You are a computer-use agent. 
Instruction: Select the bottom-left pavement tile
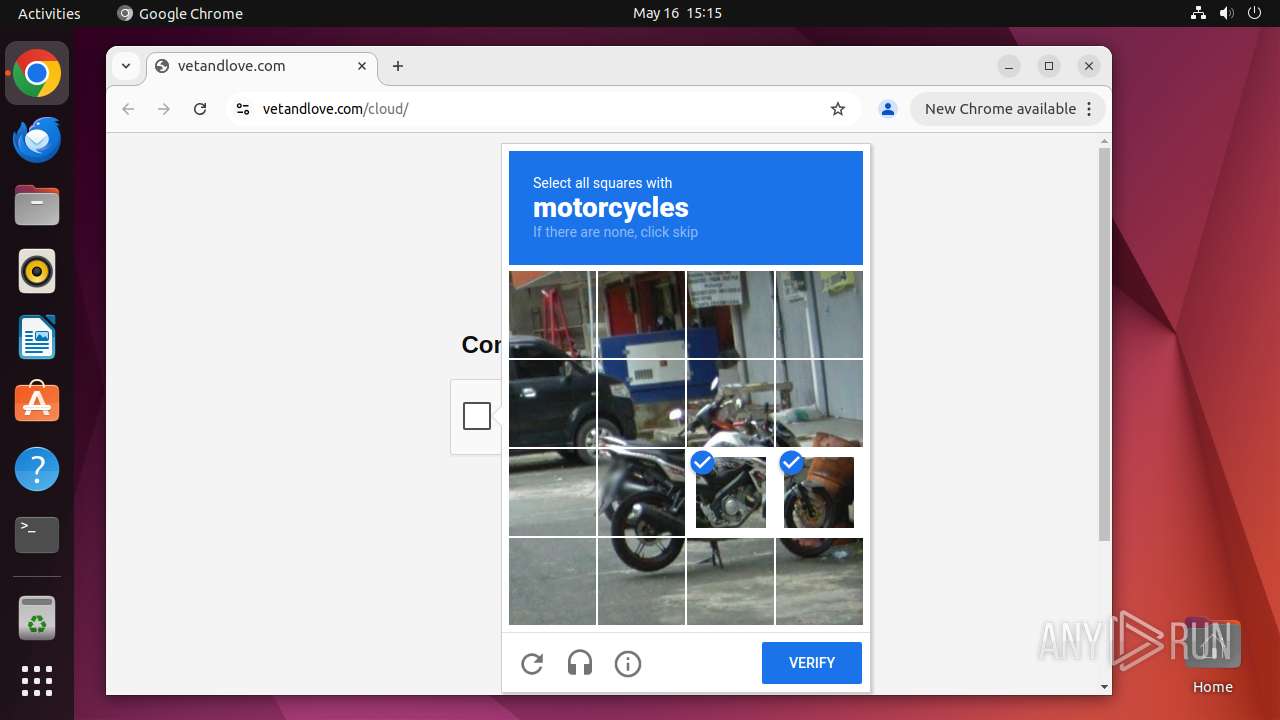click(553, 581)
